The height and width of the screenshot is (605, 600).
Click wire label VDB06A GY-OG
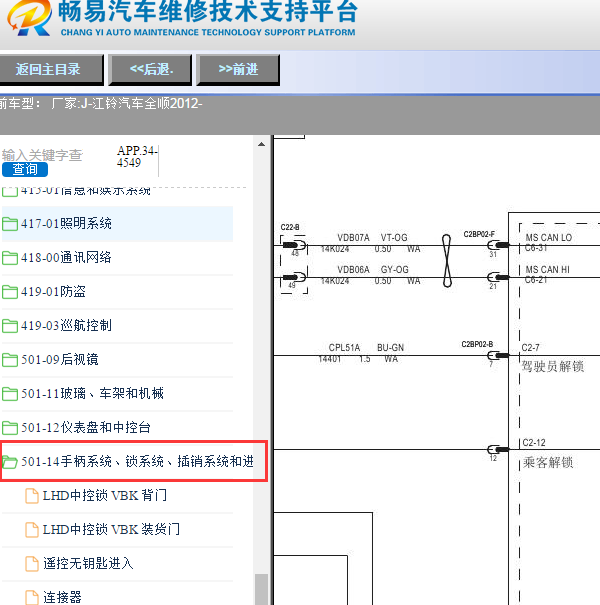point(373,270)
